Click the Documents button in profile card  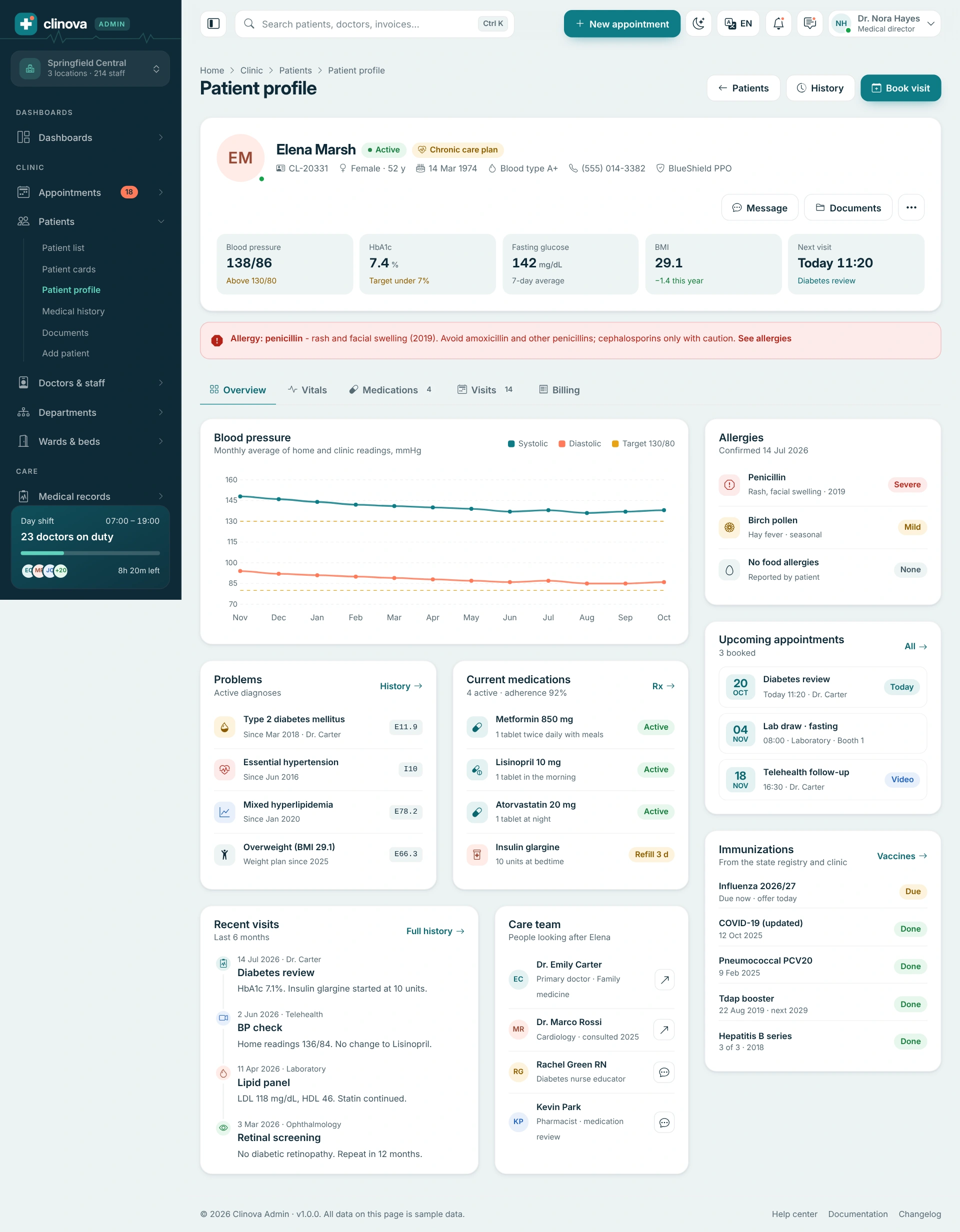coord(848,207)
